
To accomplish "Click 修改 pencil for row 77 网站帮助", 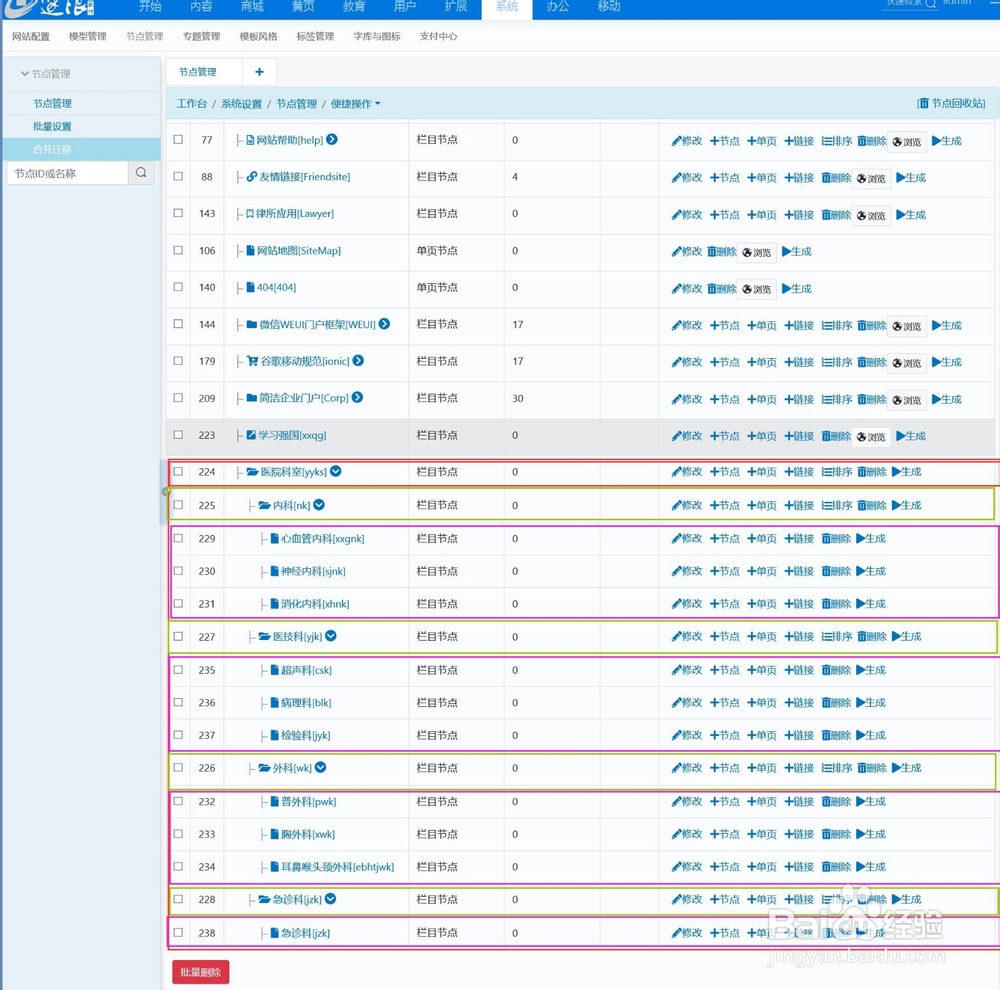I will [686, 141].
